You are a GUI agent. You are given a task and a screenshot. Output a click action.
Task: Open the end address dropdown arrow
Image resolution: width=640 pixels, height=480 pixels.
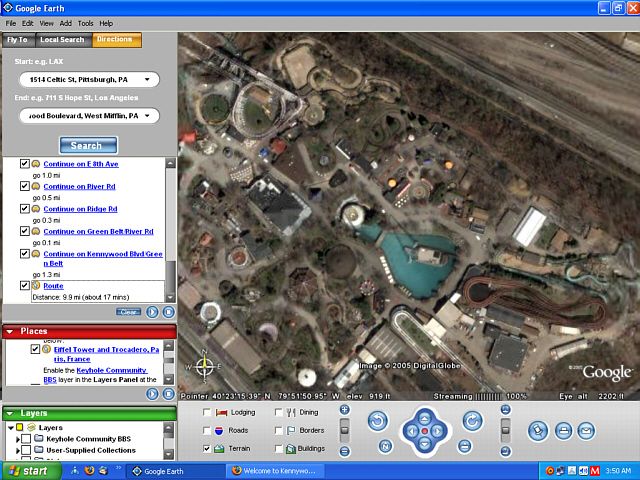click(147, 116)
